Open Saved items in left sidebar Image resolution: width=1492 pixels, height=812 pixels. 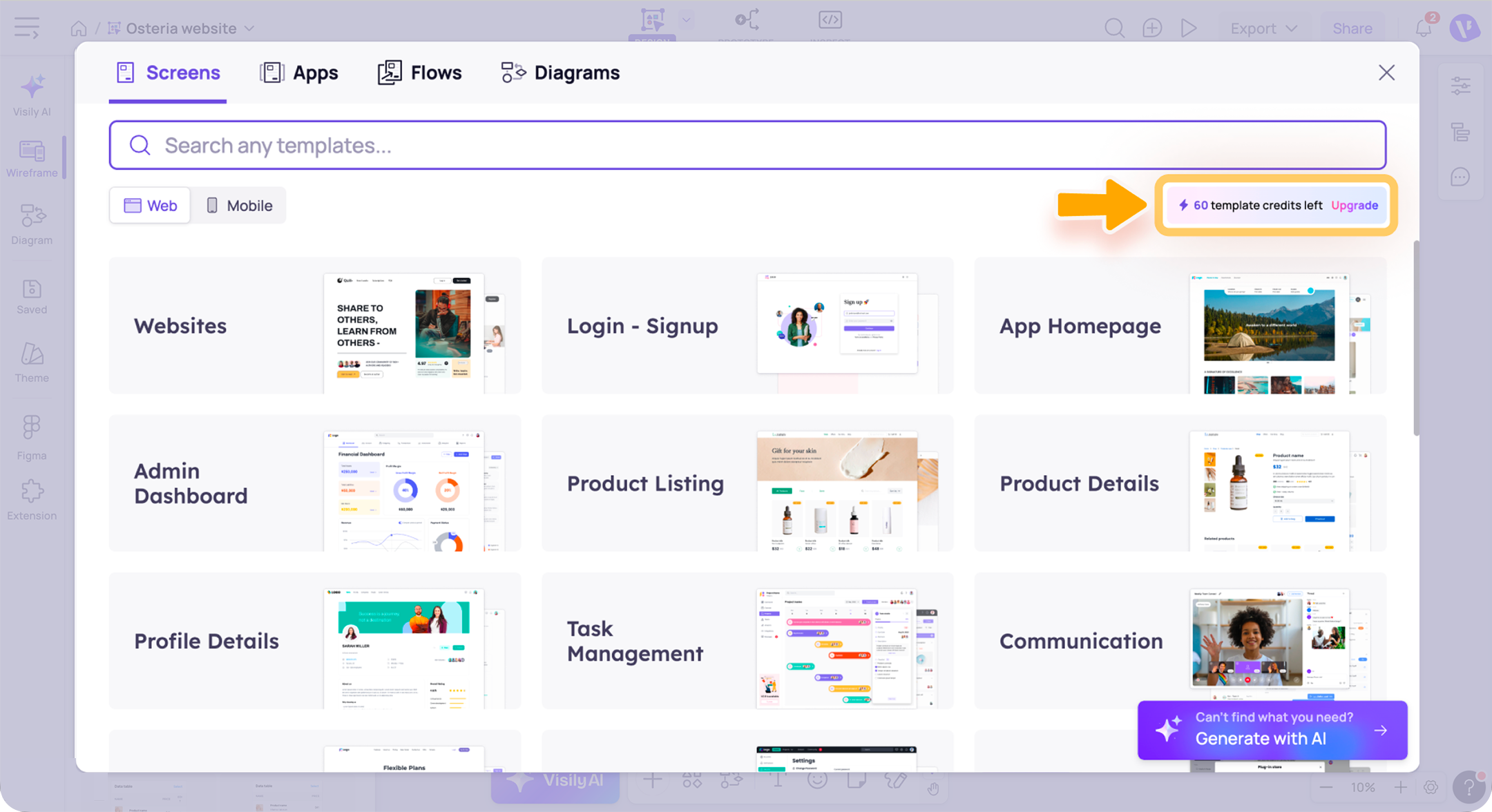32,297
